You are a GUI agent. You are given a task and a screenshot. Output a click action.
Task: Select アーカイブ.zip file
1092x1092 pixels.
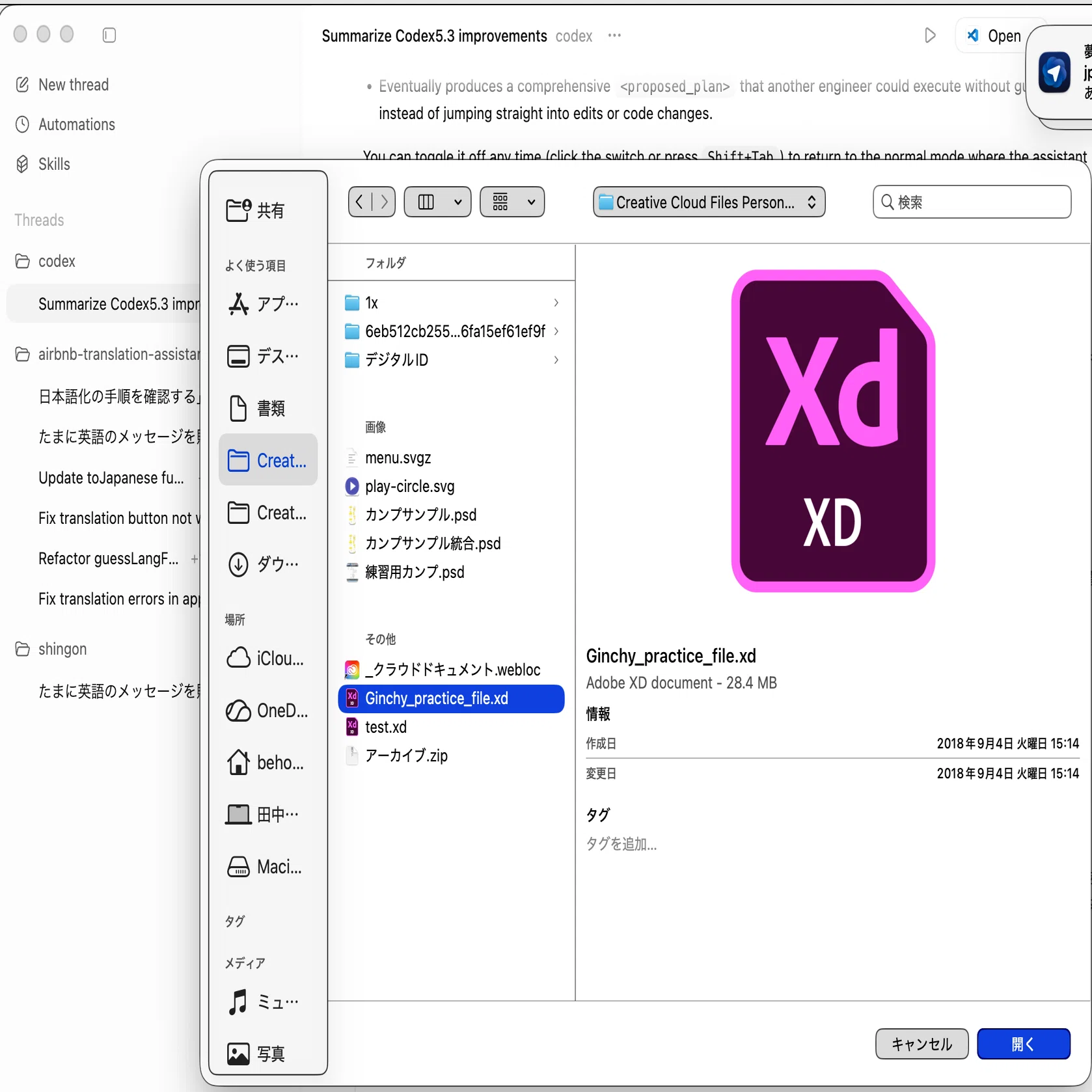(x=452, y=756)
